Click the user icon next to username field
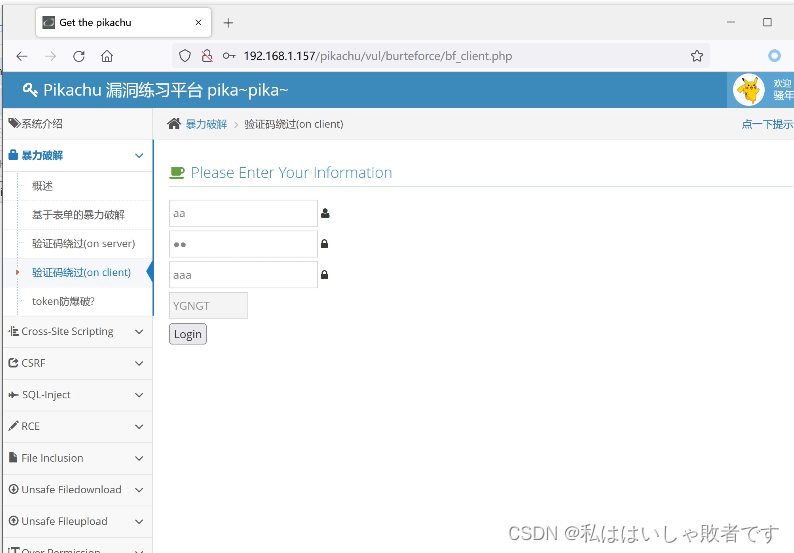The width and height of the screenshot is (794, 553). click(325, 213)
